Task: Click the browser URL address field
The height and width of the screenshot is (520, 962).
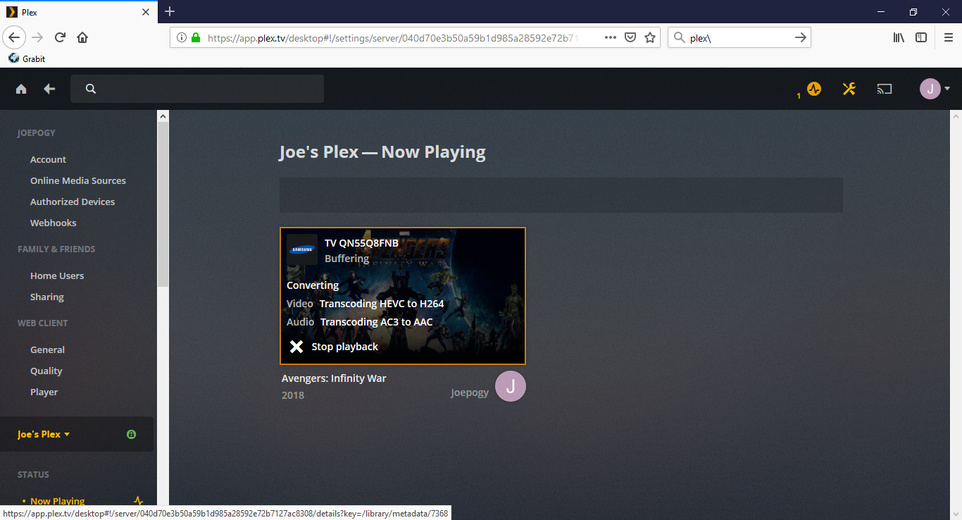Action: 393,37
